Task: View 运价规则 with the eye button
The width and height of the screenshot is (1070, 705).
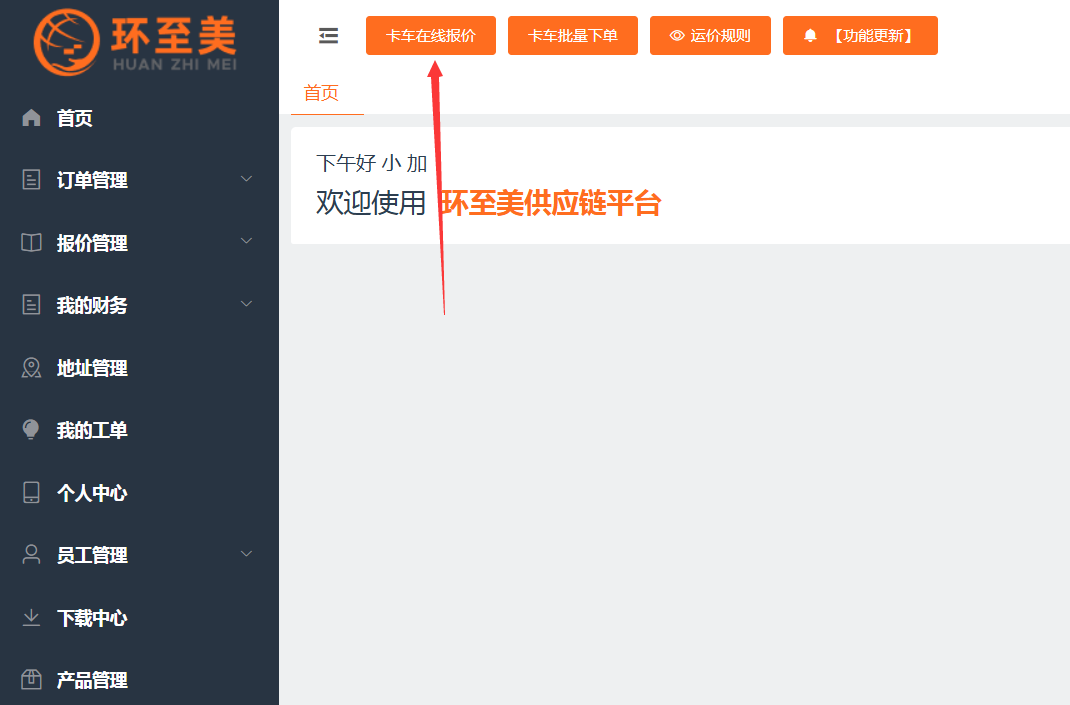Action: point(709,36)
